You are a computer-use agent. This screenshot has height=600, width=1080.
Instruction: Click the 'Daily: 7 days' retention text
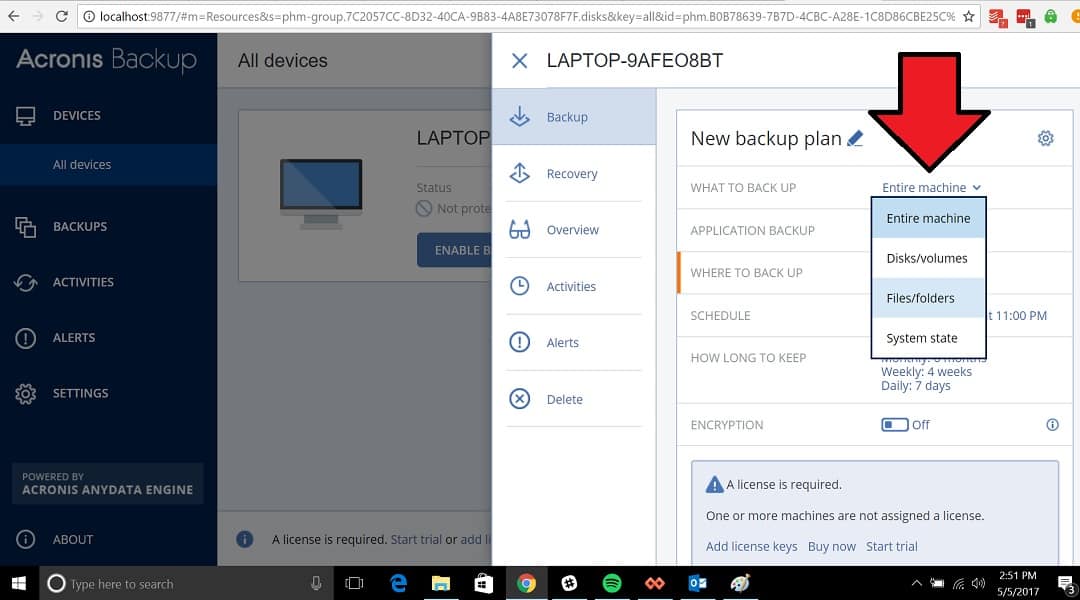[x=915, y=386]
